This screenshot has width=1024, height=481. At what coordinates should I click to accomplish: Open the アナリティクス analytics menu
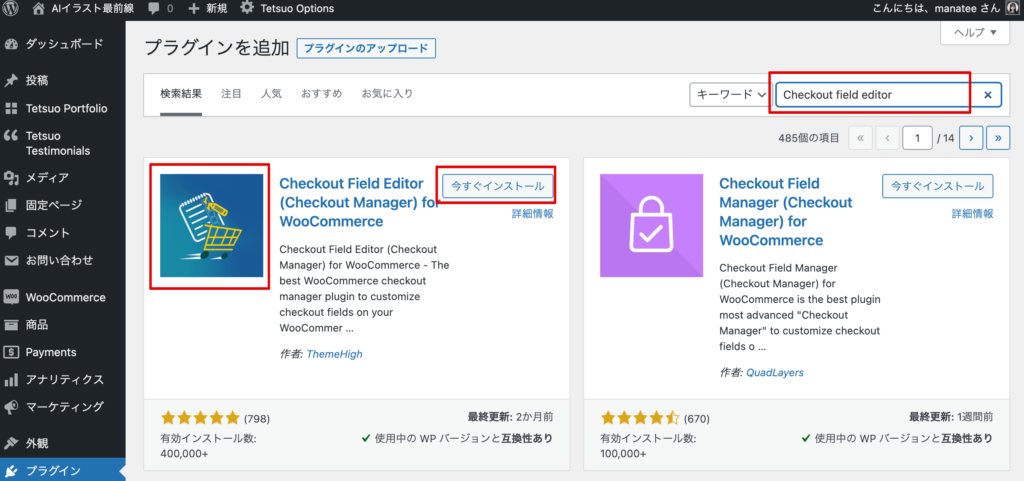(64, 379)
